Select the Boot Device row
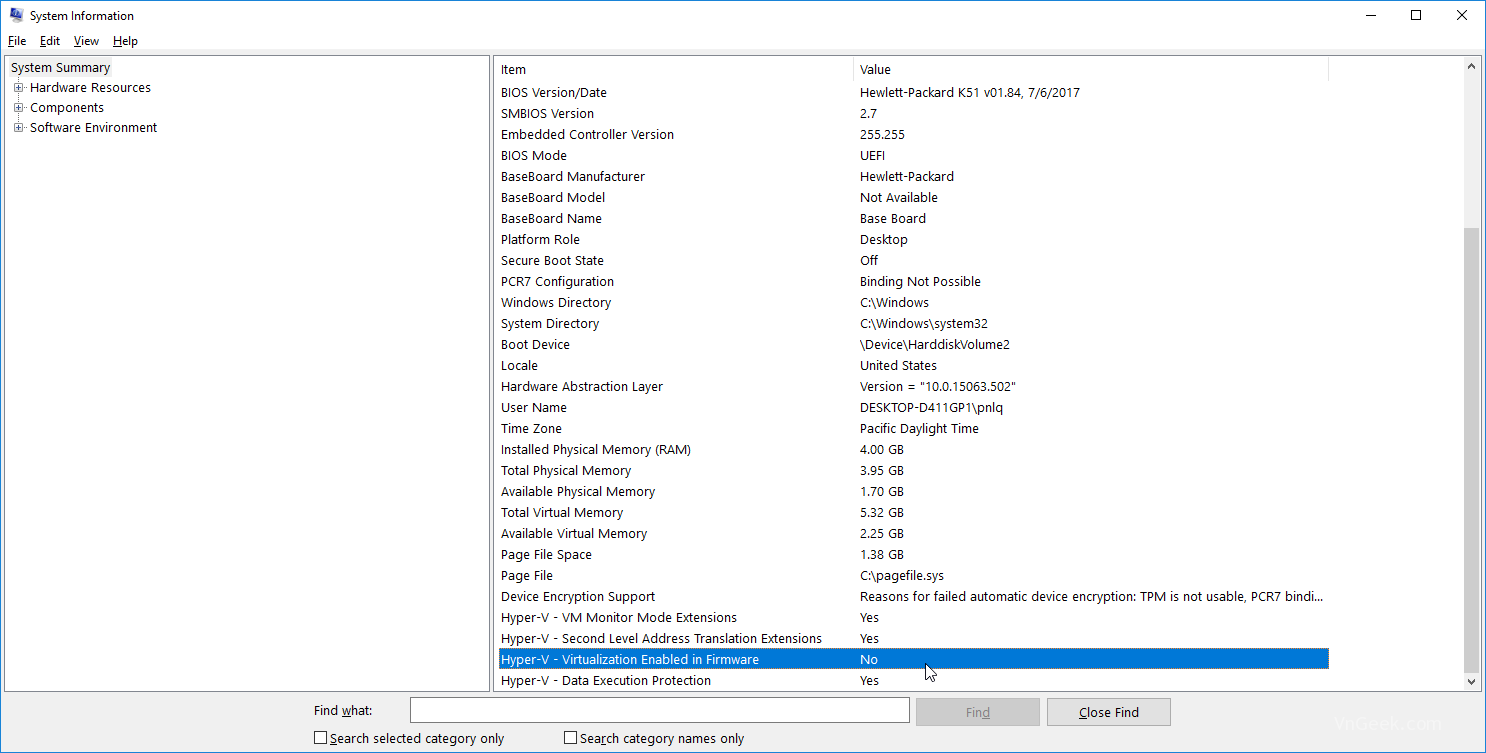 [913, 345]
